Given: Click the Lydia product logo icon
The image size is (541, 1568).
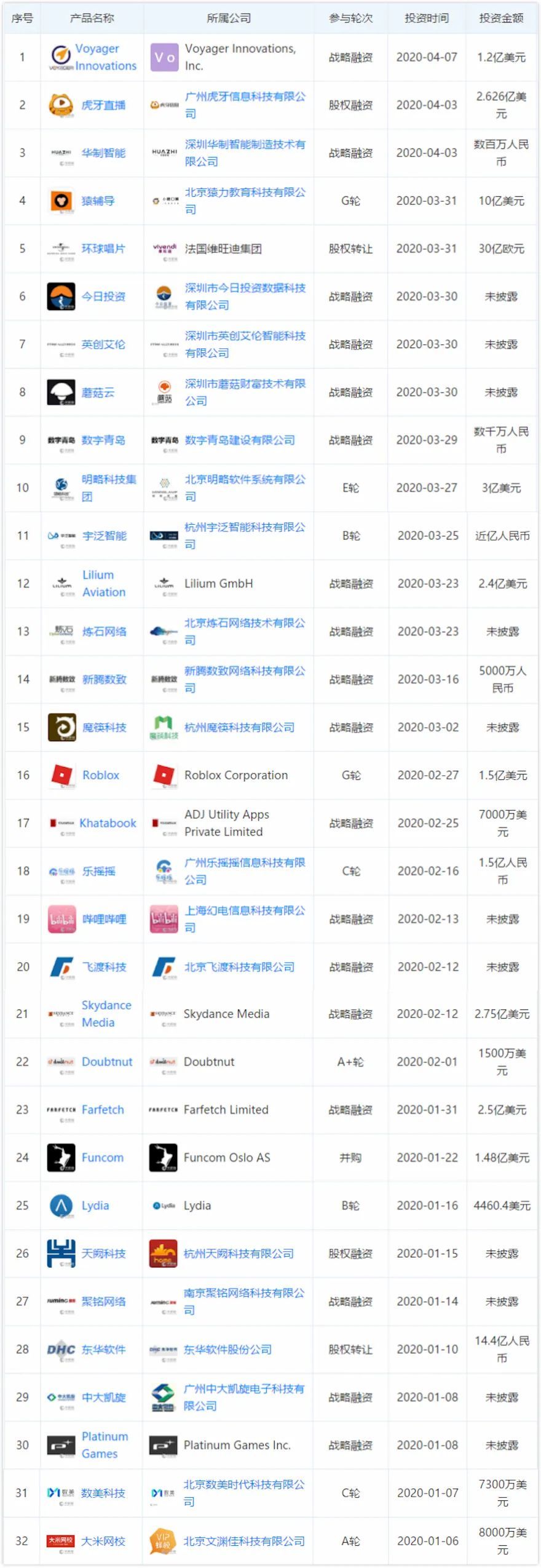Looking at the screenshot, I should (x=61, y=1206).
